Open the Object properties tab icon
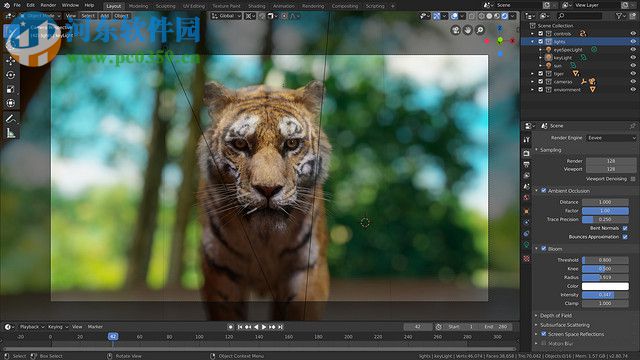Image resolution: width=640 pixels, height=360 pixels. 527,211
